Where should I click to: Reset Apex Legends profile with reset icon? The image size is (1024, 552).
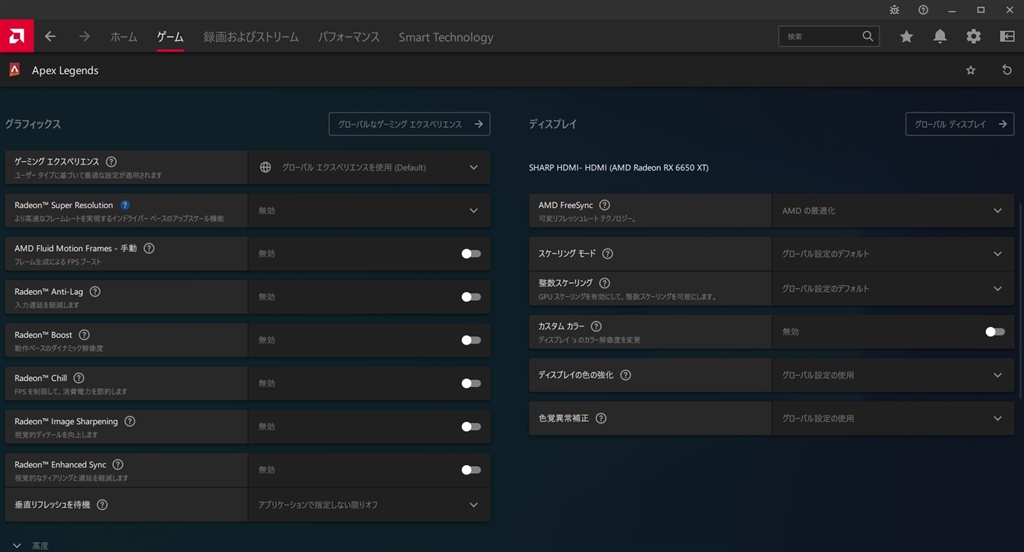point(1006,71)
